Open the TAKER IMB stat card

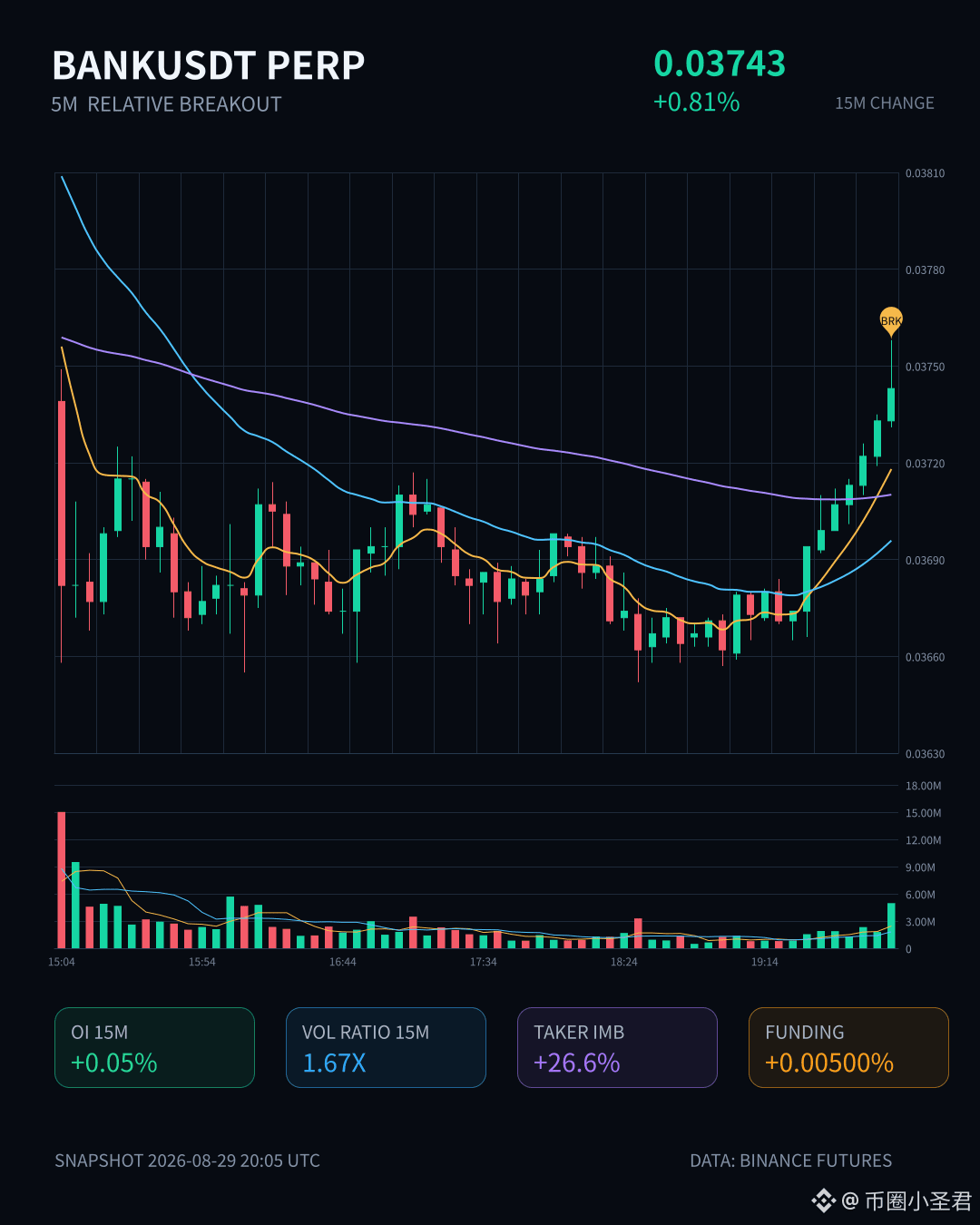[x=617, y=1047]
